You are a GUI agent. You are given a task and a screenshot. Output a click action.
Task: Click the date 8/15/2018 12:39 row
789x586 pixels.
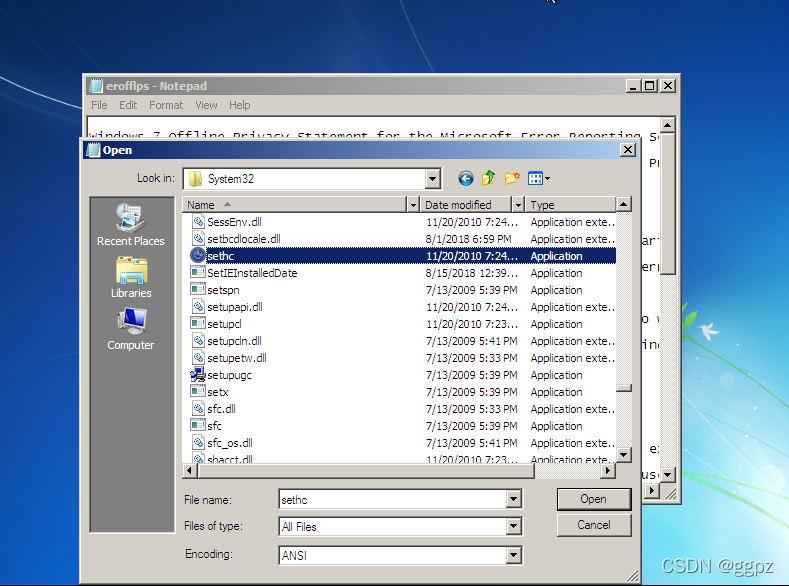pyautogui.click(x=471, y=273)
